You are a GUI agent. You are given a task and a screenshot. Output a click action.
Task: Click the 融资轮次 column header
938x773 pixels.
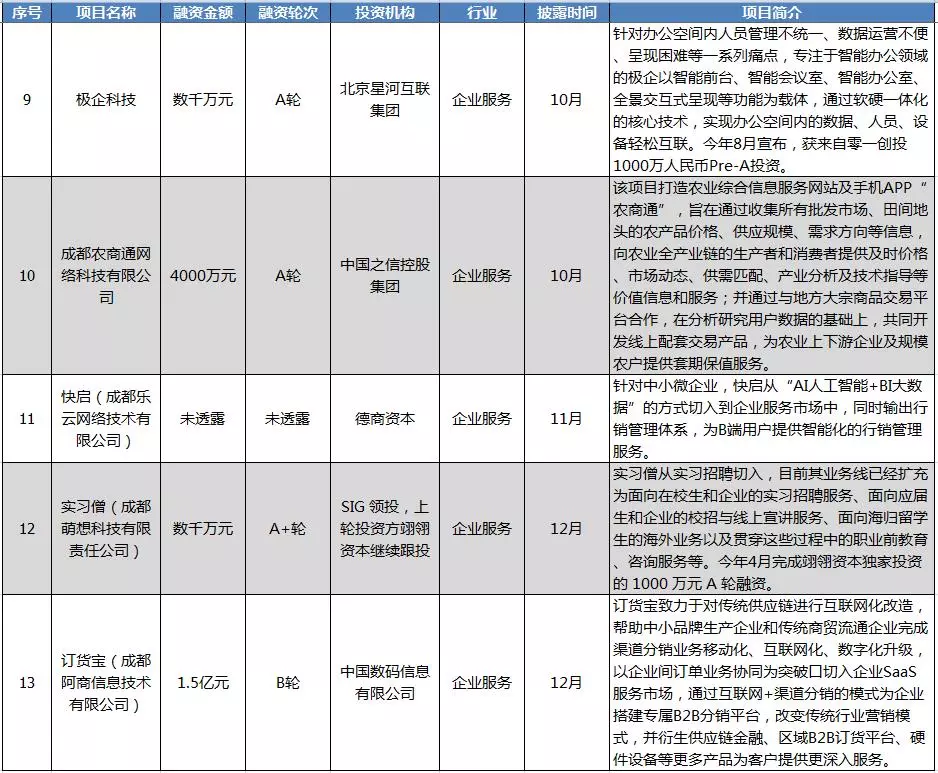coord(290,13)
